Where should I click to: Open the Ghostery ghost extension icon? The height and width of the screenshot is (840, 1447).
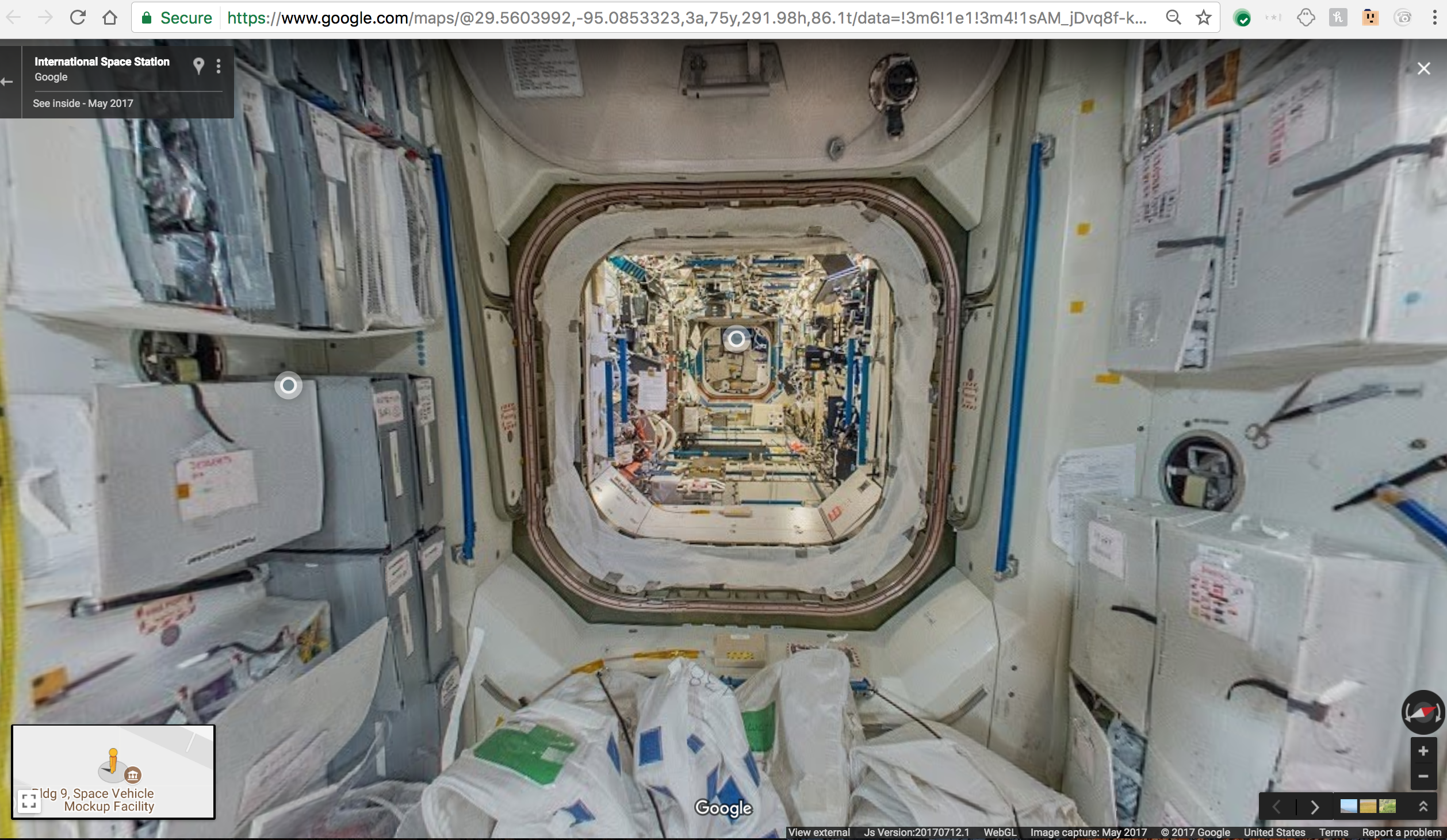tap(1306, 18)
